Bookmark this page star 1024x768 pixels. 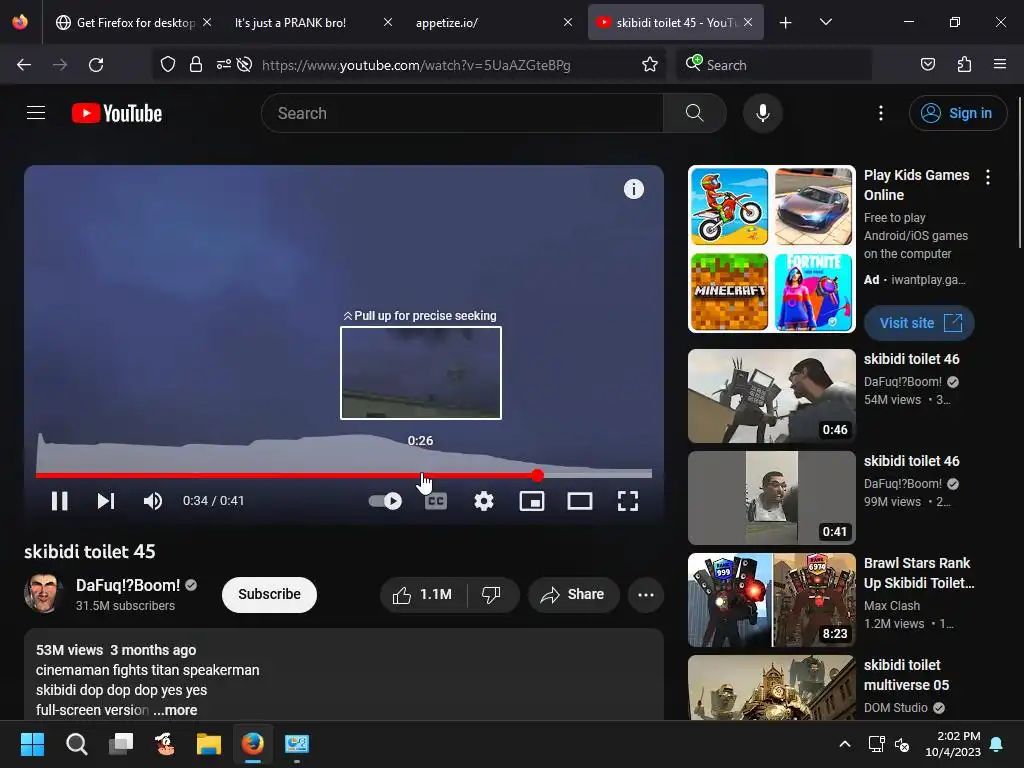click(x=649, y=65)
